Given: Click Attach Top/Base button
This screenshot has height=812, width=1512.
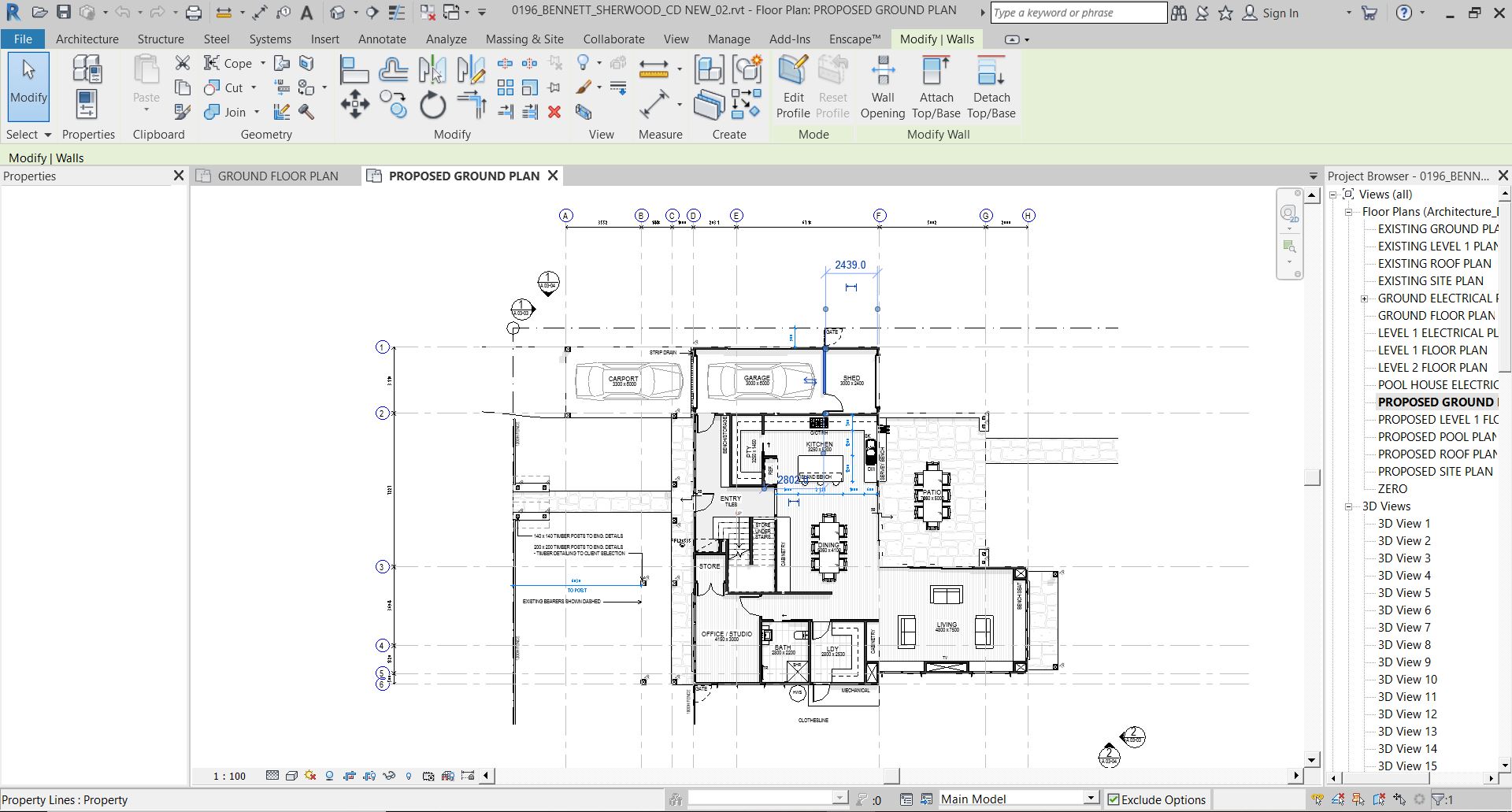Looking at the screenshot, I should pos(936,87).
